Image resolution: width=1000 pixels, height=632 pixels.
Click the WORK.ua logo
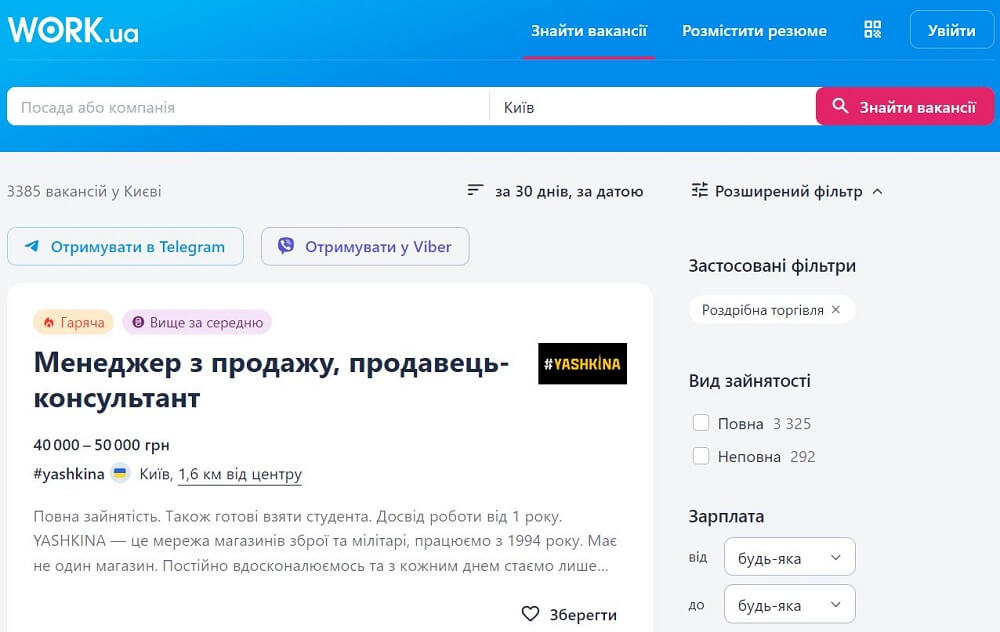click(x=72, y=29)
